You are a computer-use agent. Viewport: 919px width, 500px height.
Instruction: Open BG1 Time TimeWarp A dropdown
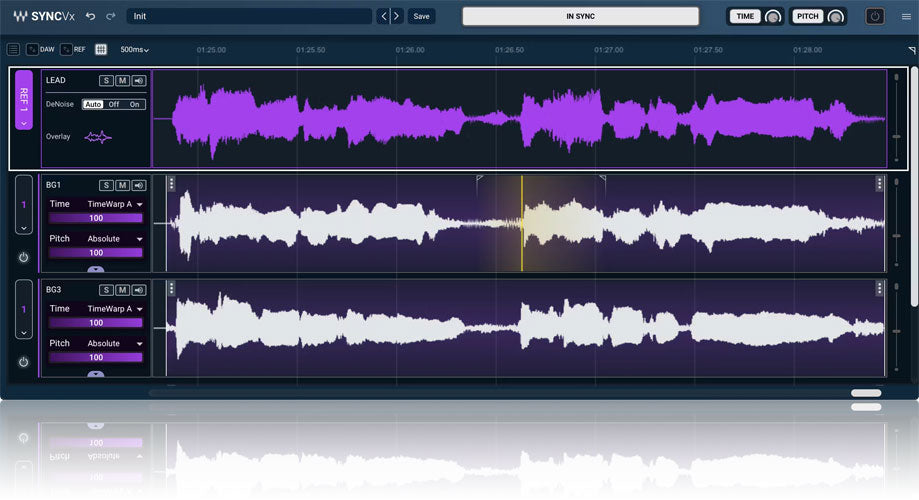pos(115,204)
